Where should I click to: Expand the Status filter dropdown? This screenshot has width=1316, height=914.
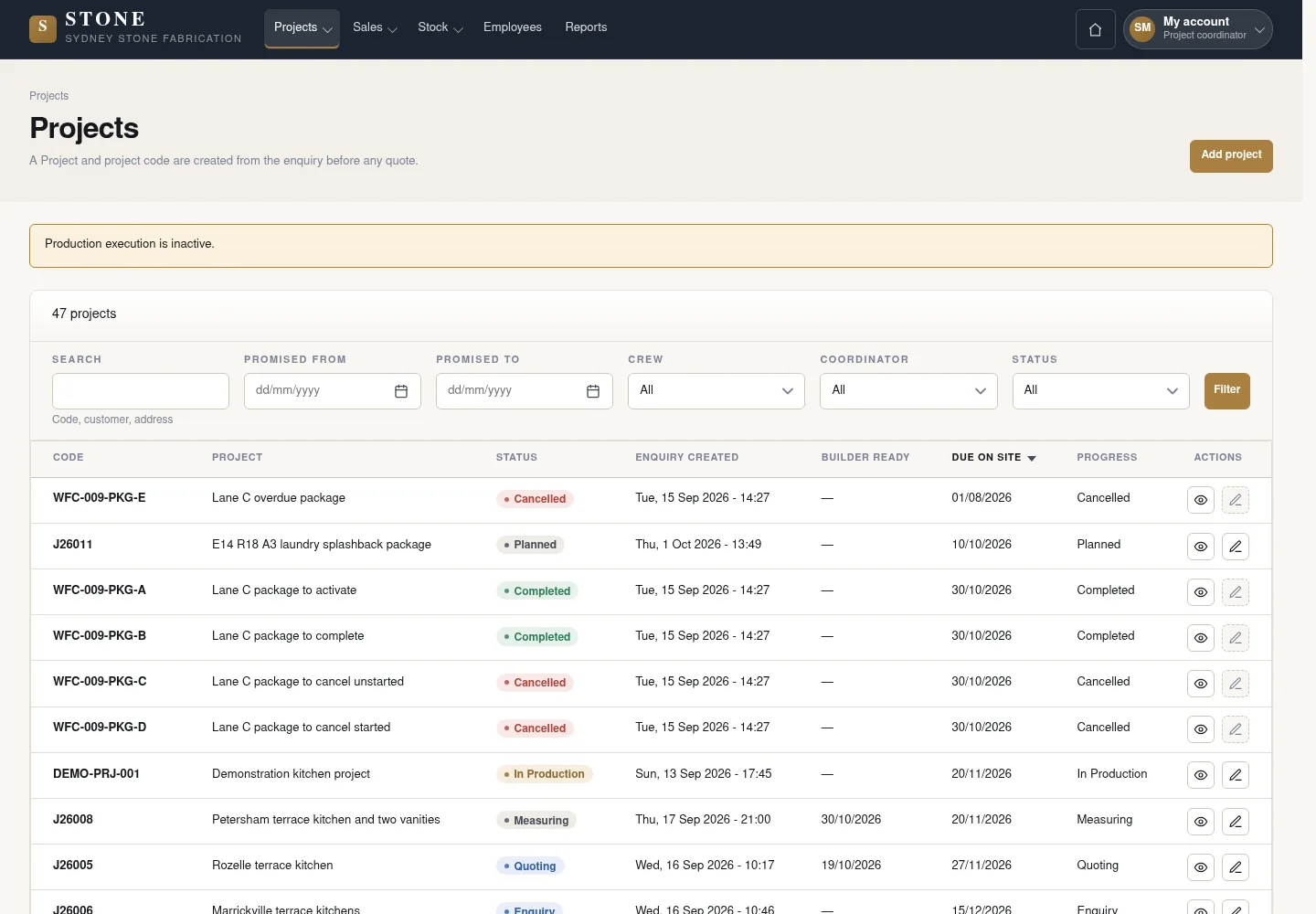(1100, 391)
